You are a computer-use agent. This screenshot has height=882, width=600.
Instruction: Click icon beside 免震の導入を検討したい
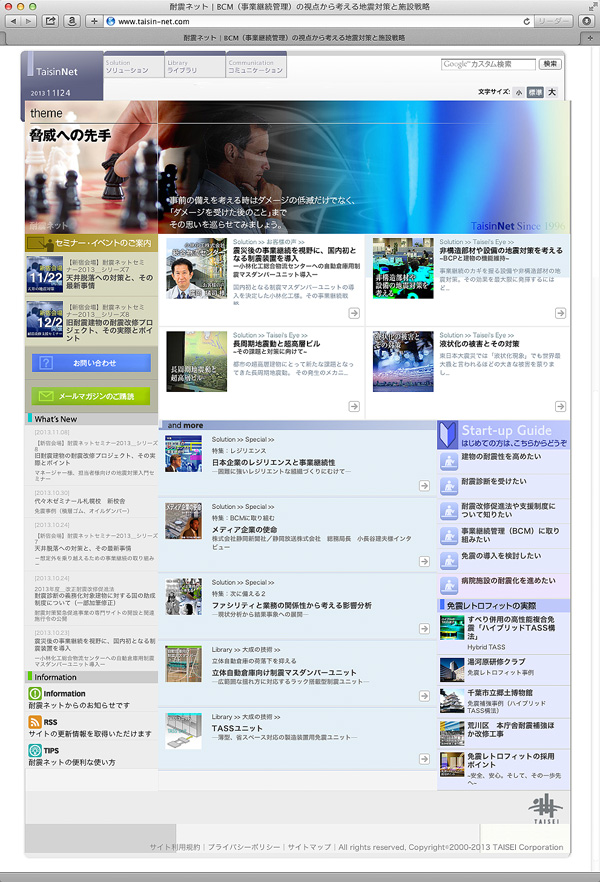click(449, 560)
